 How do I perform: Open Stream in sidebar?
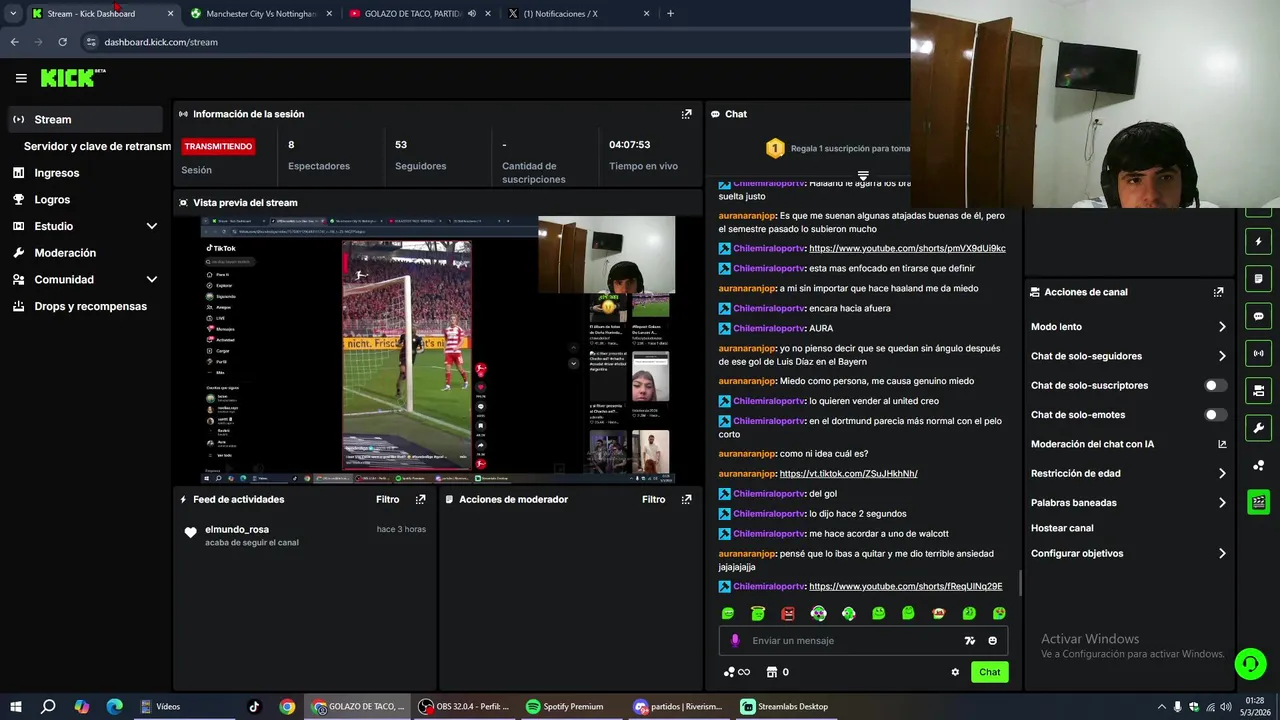click(86, 119)
